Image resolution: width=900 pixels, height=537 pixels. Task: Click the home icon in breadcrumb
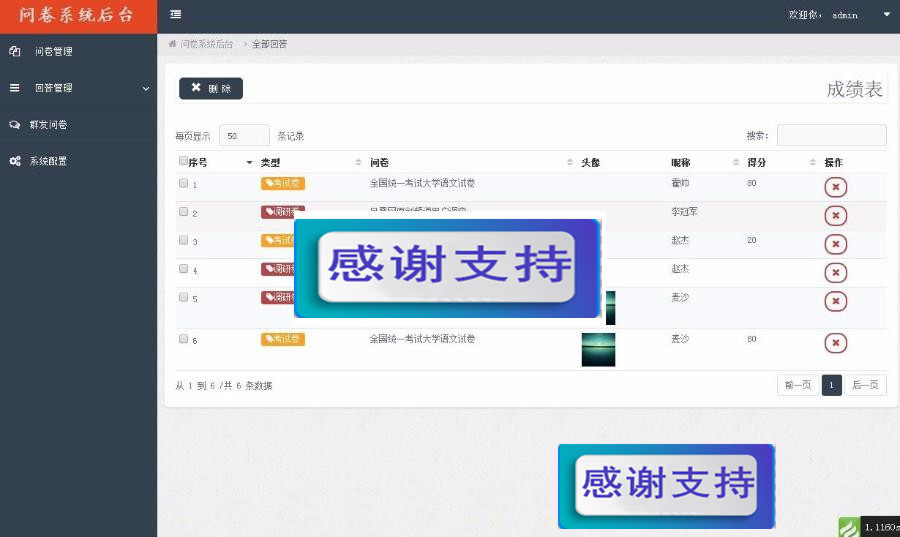click(x=172, y=44)
